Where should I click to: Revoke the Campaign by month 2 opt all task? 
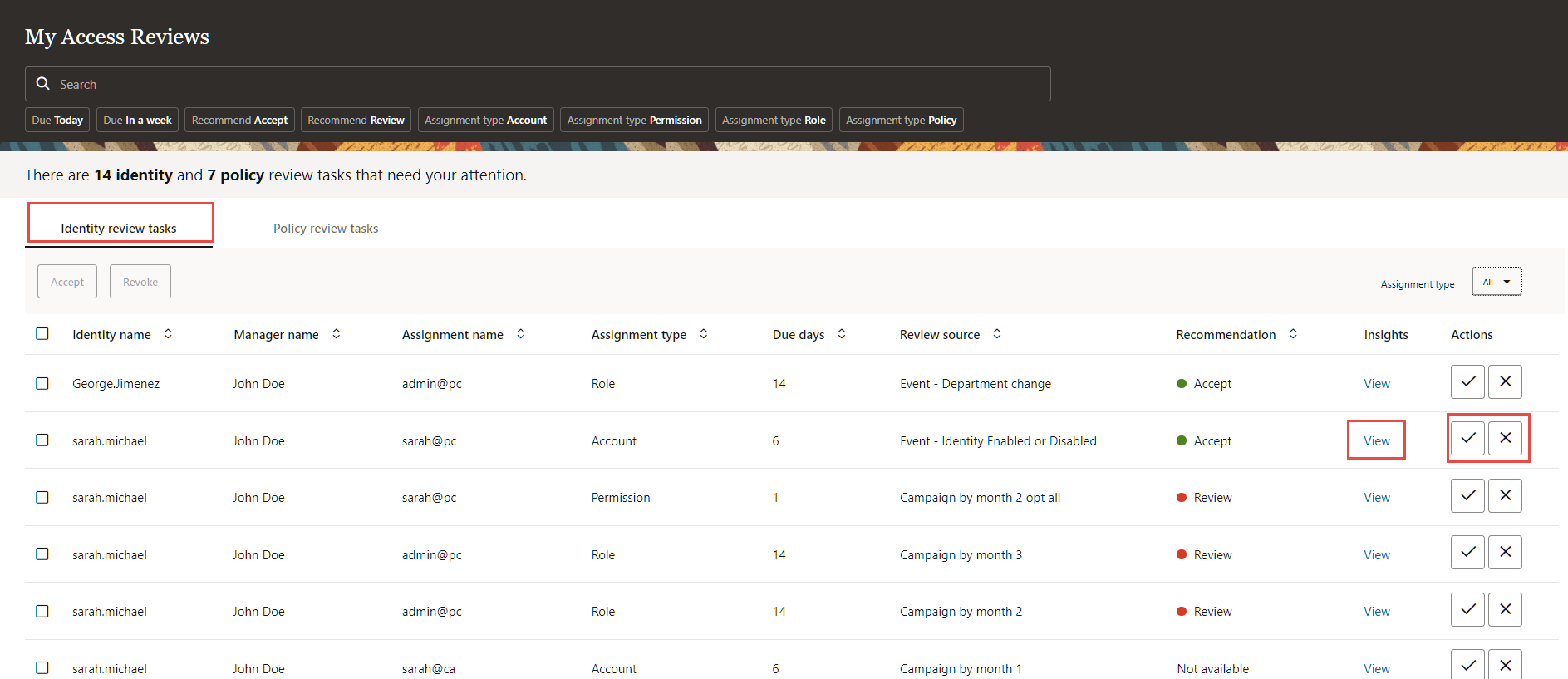[1505, 495]
